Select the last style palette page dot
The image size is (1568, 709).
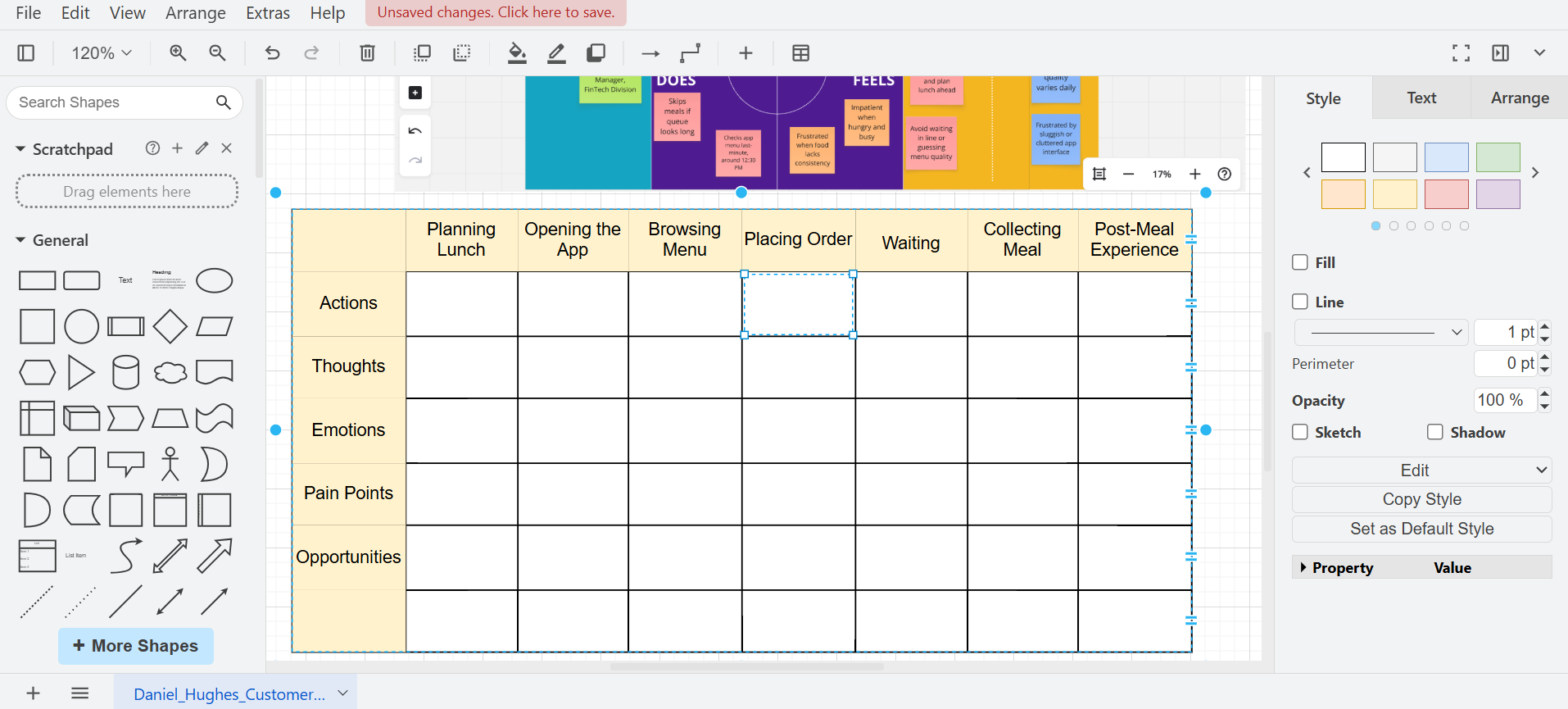[x=1464, y=225]
